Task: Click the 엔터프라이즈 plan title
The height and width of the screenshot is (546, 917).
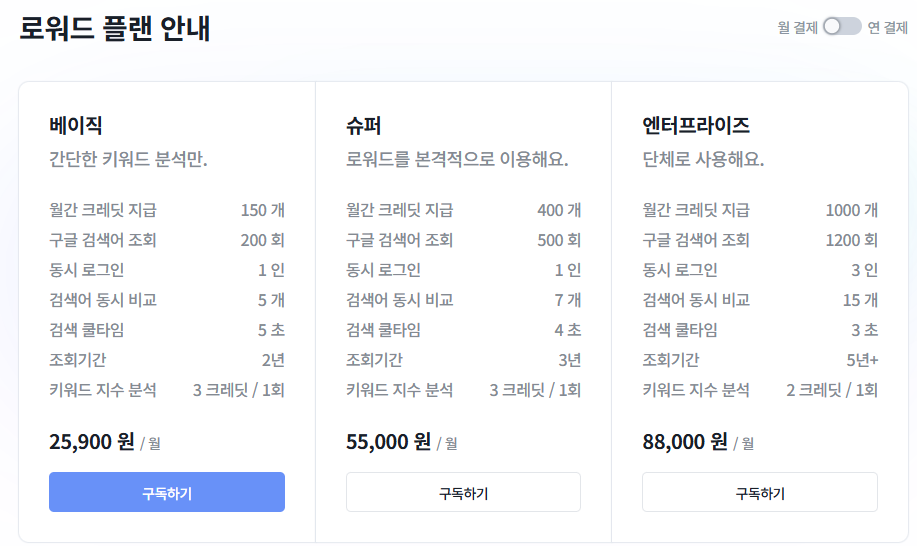Action: 696,125
